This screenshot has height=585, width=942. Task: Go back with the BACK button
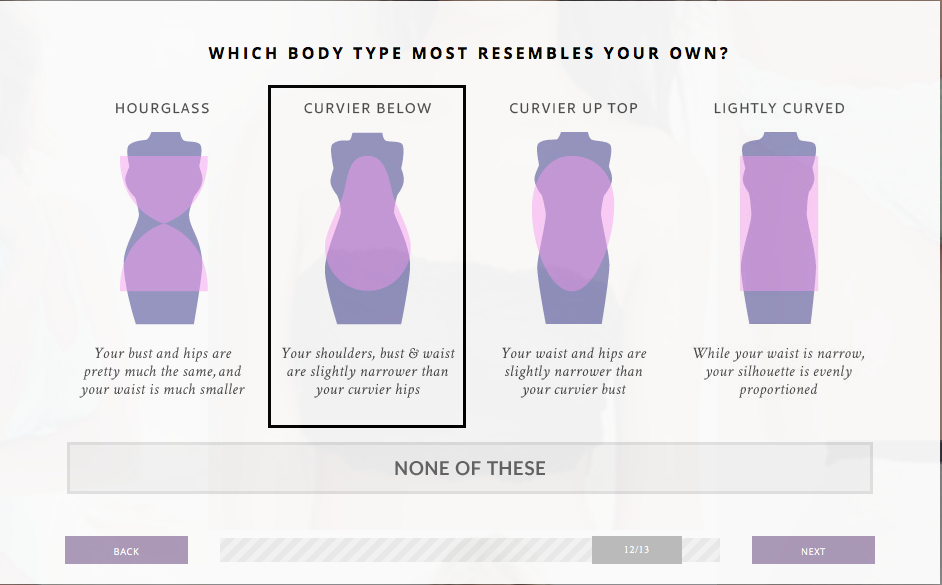coord(126,551)
